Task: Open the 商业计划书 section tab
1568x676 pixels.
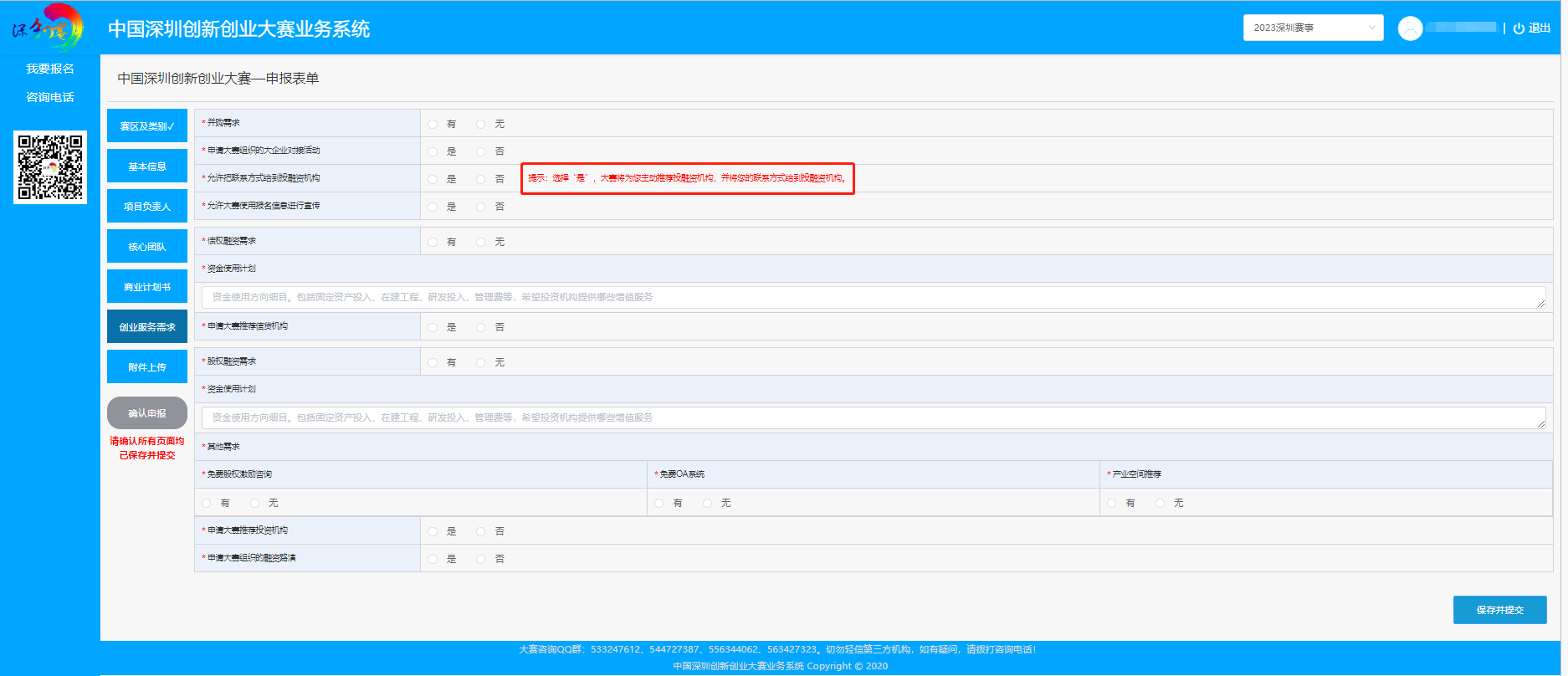Action: point(147,287)
